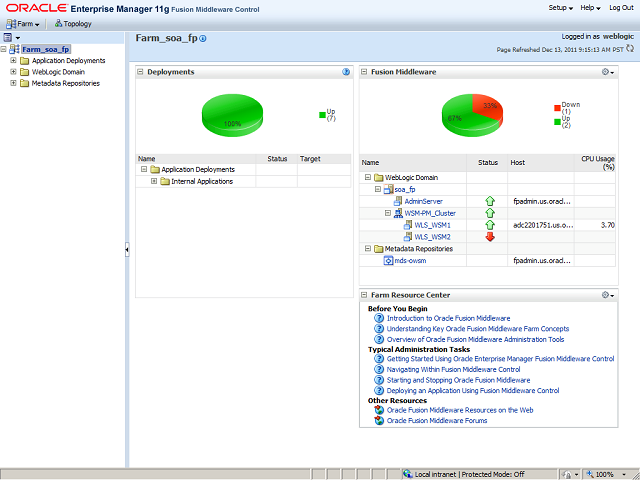640x480 pixels.
Task: Click the mds-owsm repository icon
Action: point(387,260)
